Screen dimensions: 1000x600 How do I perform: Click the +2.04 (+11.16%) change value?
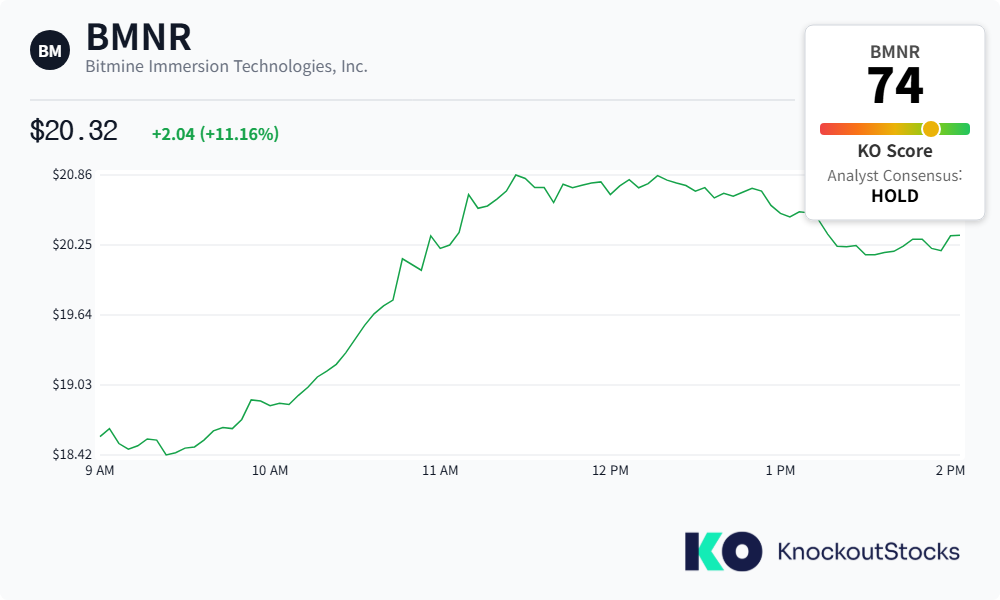click(x=215, y=134)
